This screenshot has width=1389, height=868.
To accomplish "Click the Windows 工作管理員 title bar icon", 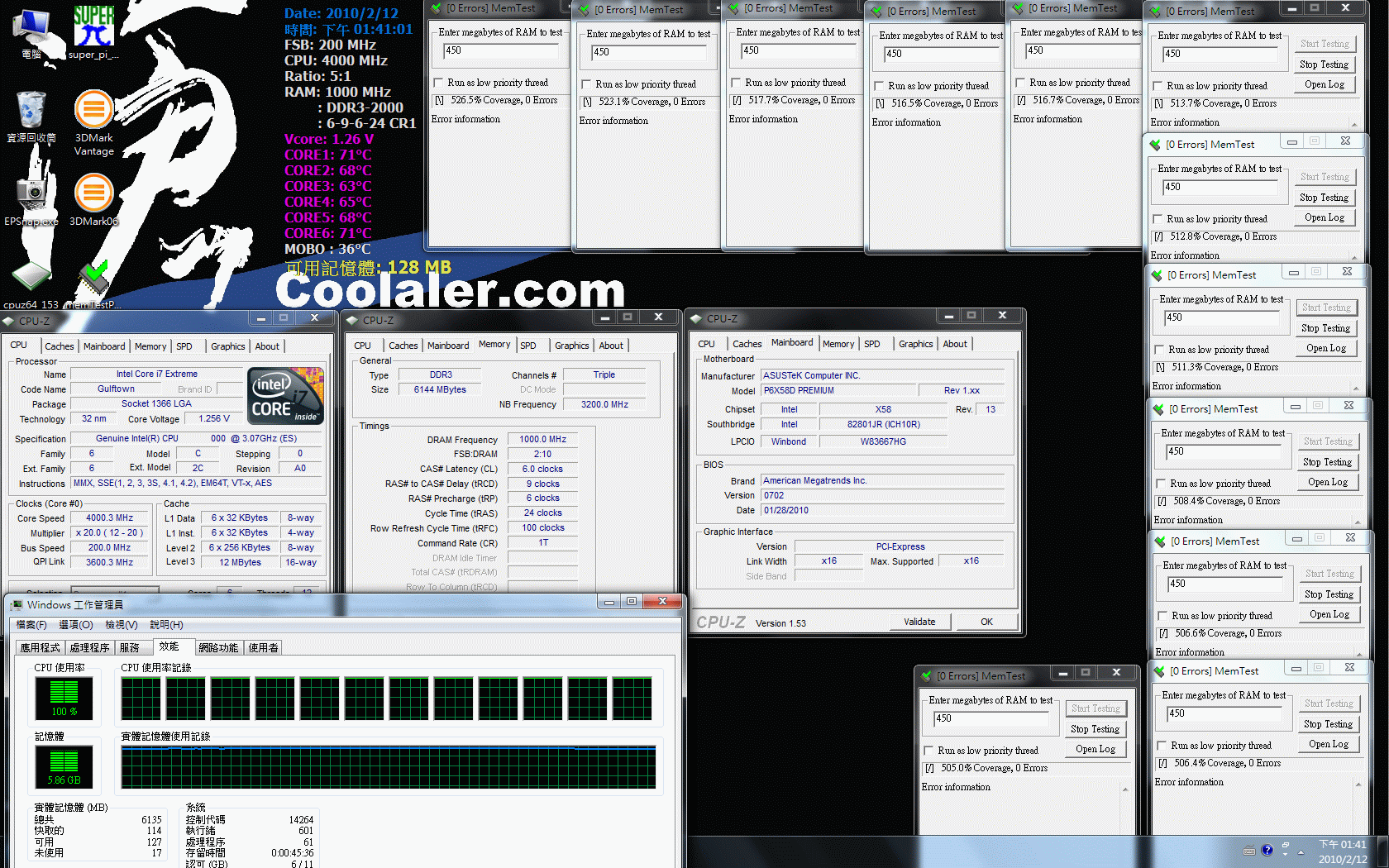I will (x=17, y=605).
